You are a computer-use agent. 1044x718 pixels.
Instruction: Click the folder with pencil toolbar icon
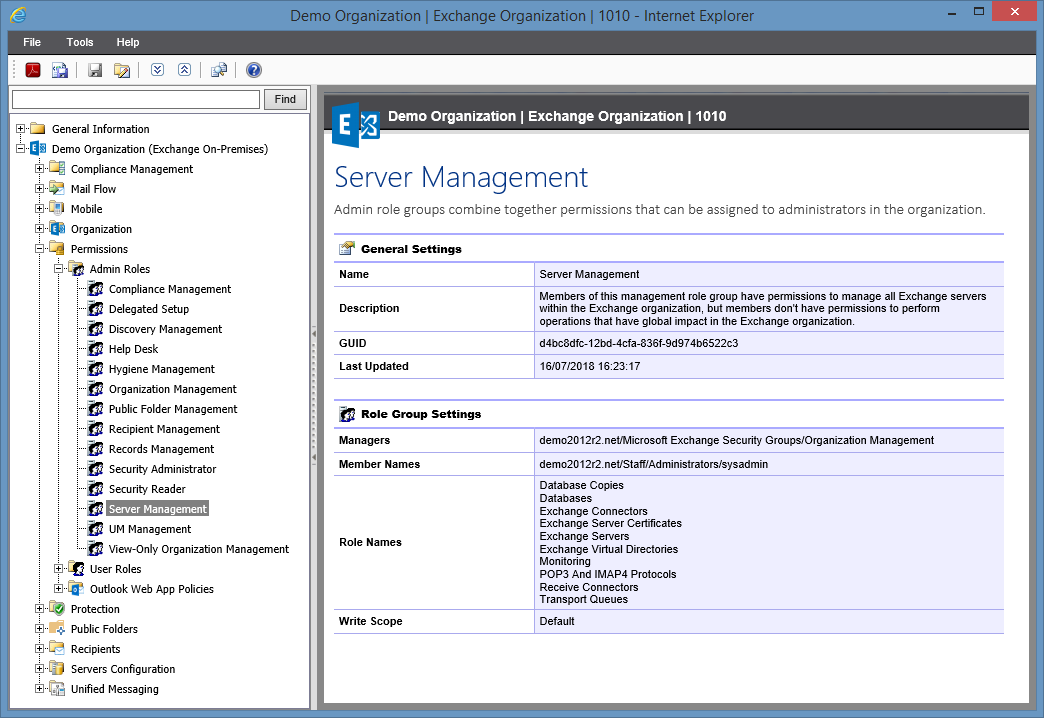122,70
